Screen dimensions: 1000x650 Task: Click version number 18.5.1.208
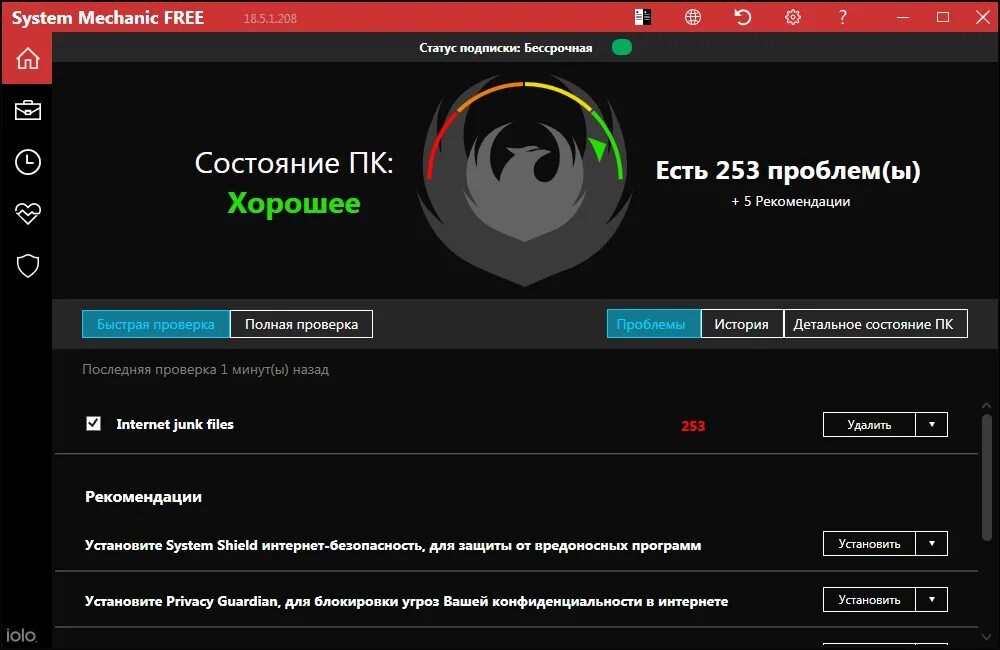270,18
